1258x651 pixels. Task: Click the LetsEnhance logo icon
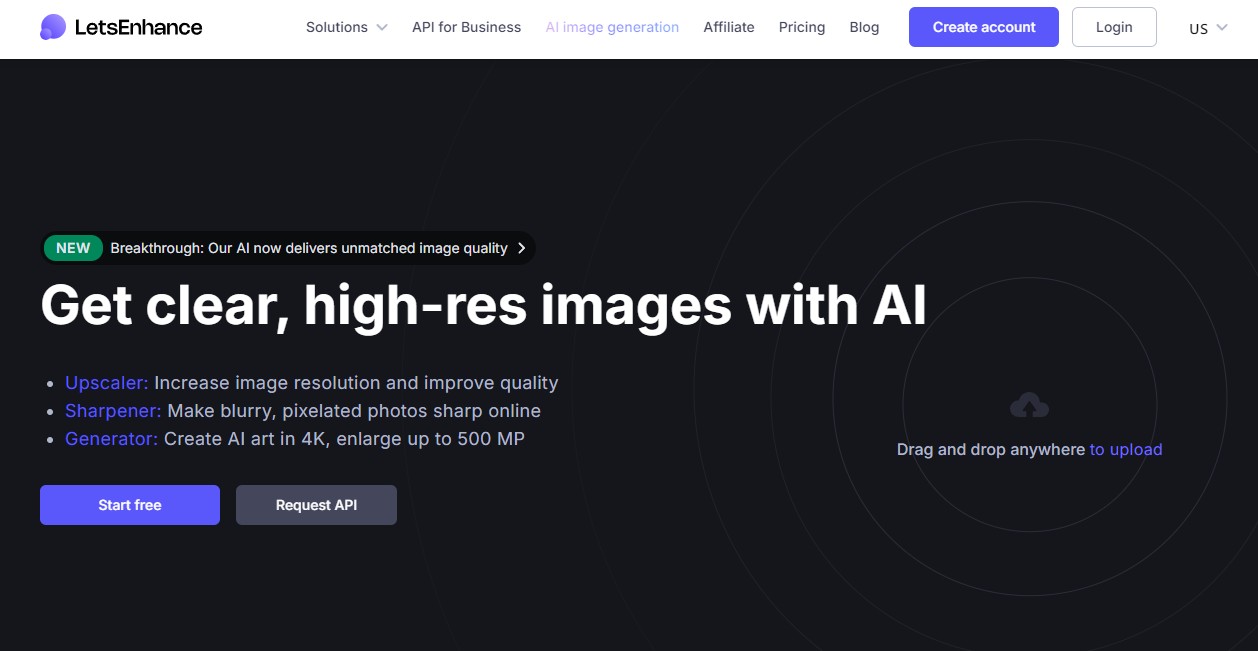pos(51,27)
